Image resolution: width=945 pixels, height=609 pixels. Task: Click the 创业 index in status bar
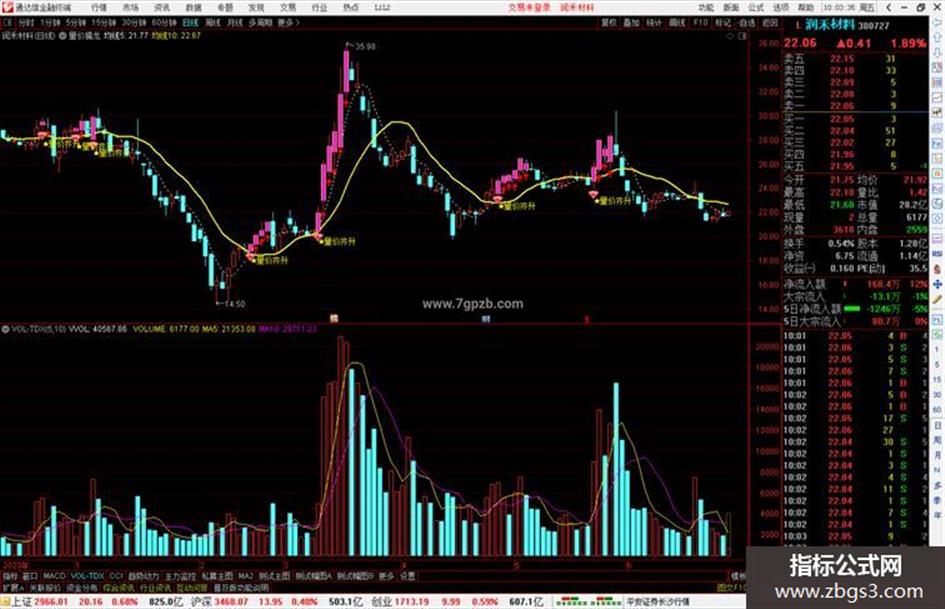[381, 602]
